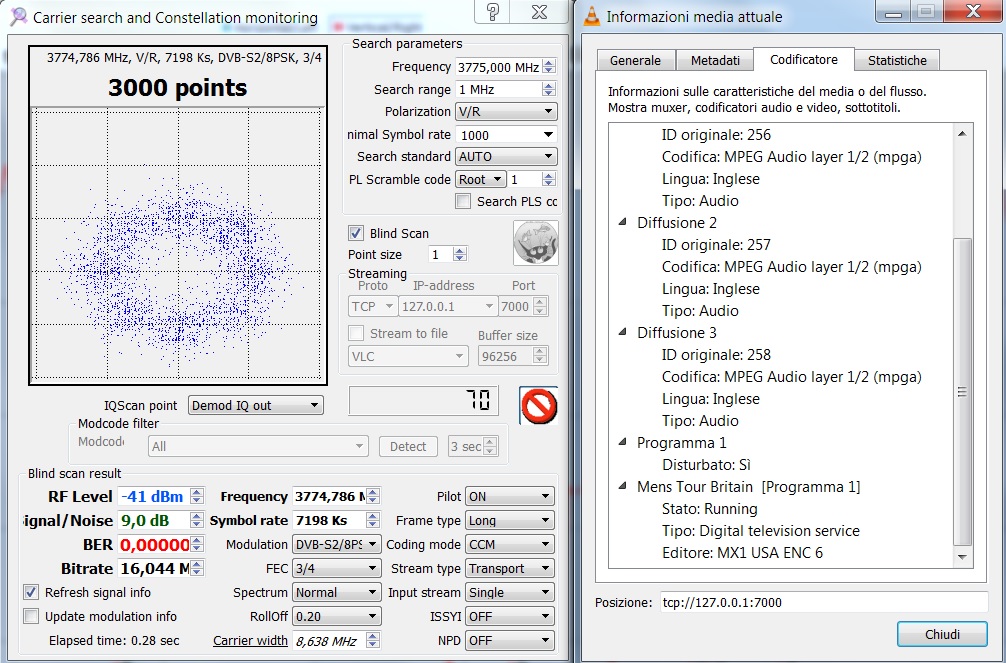Click the search Frequency stepper arrows

coord(549,67)
